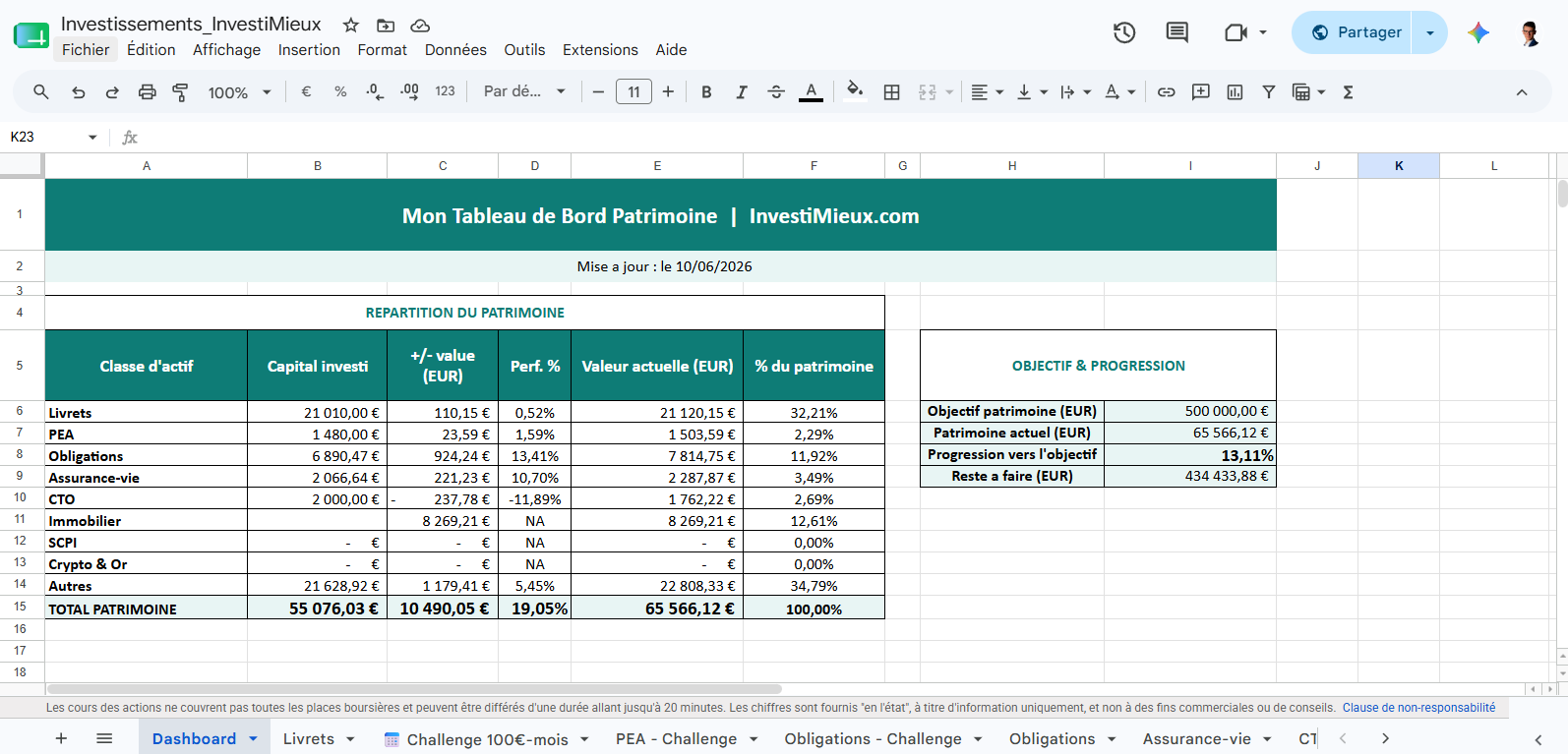Print the spreadsheet
1568x754 pixels.
147,91
